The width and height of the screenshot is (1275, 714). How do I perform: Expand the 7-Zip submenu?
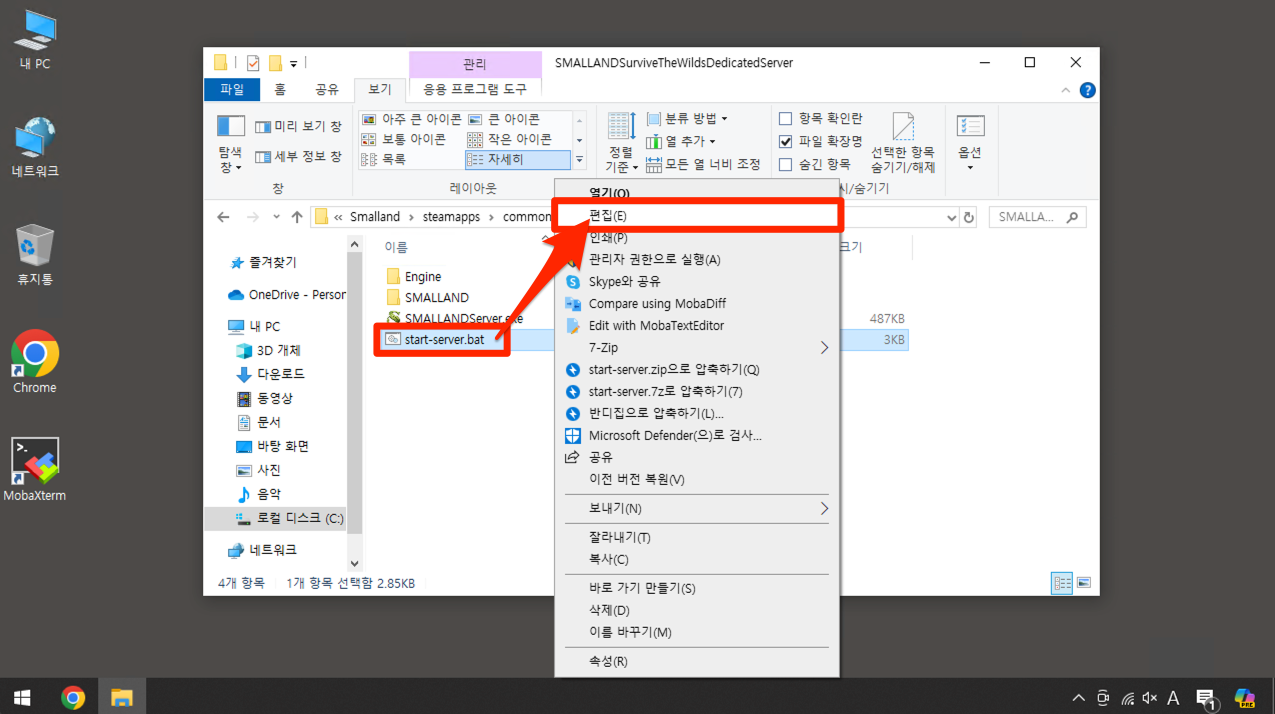[697, 348]
